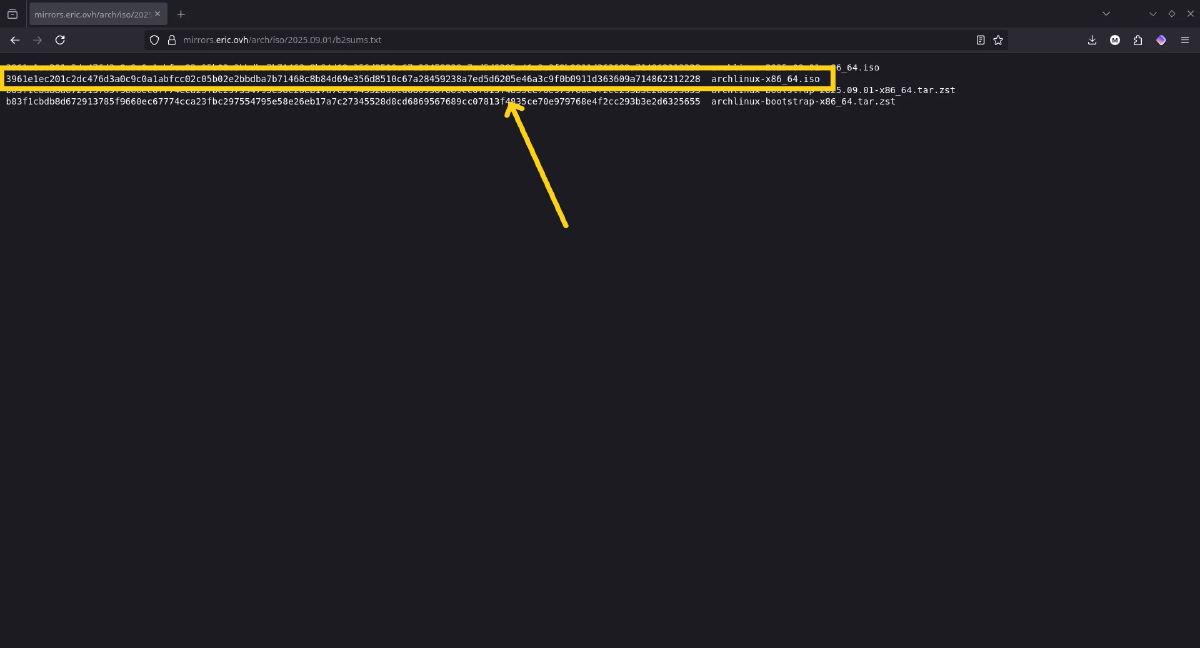Click the archlinux-x86_64.iso filename text
The width and height of the screenshot is (1200, 648).
point(765,79)
